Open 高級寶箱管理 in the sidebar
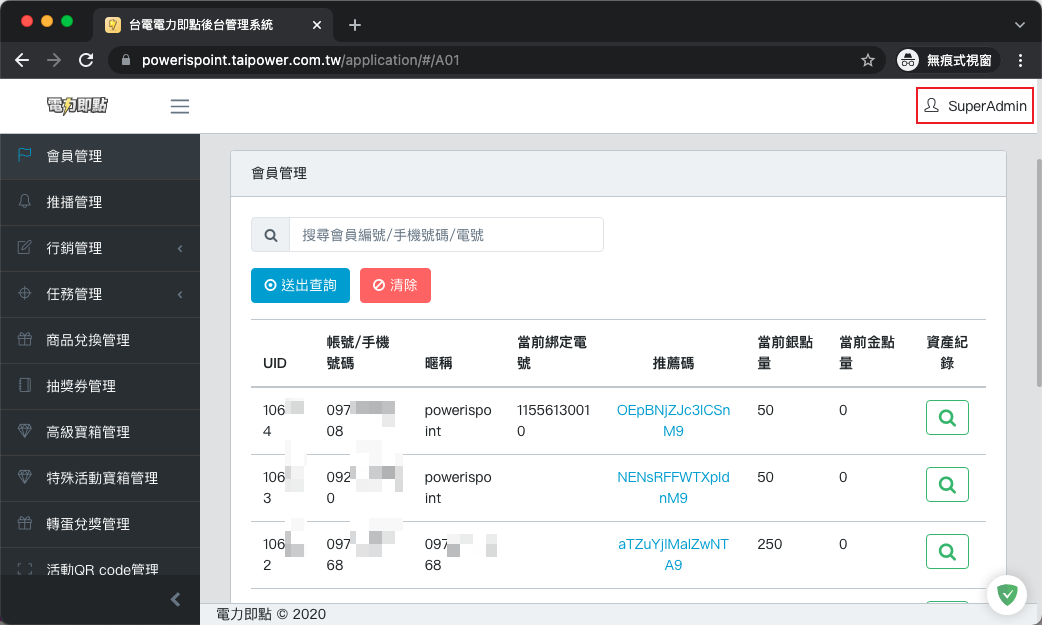 100,432
